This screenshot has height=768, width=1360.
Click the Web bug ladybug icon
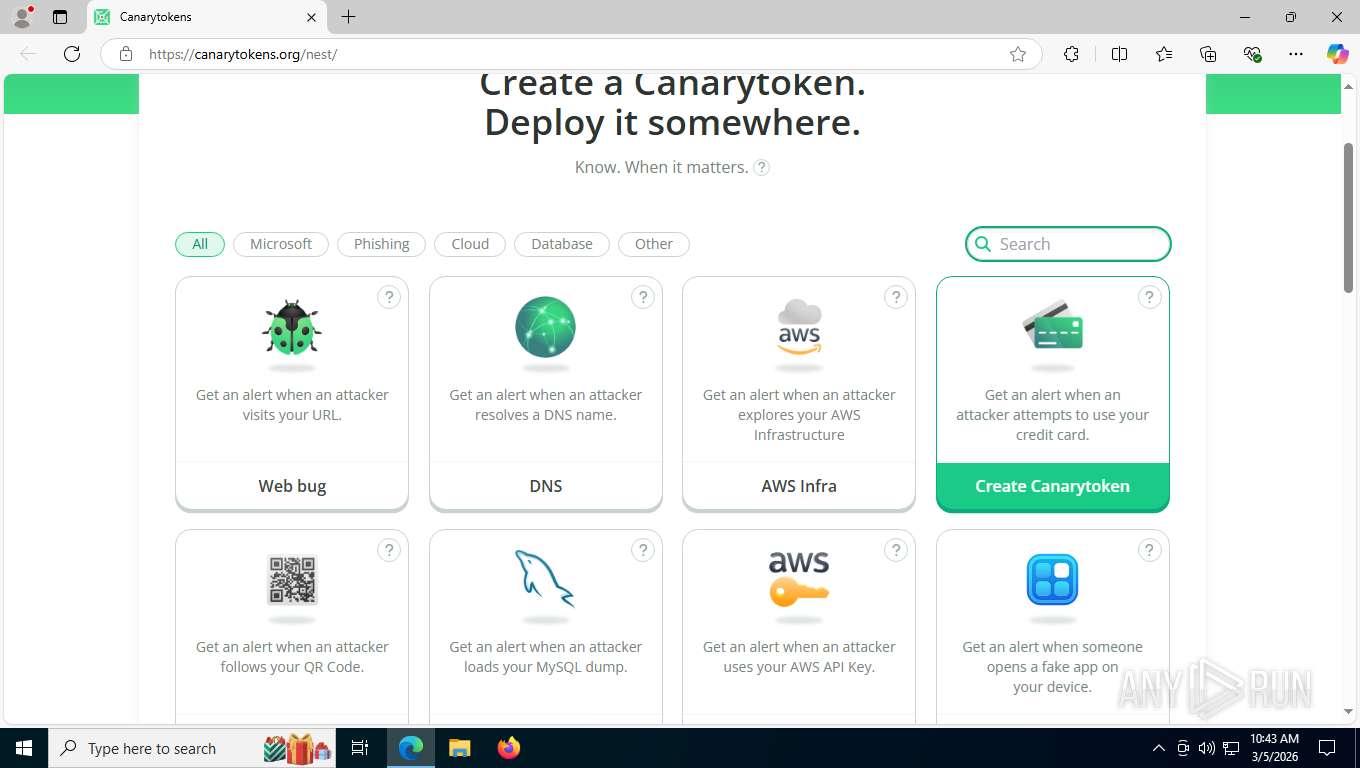291,327
